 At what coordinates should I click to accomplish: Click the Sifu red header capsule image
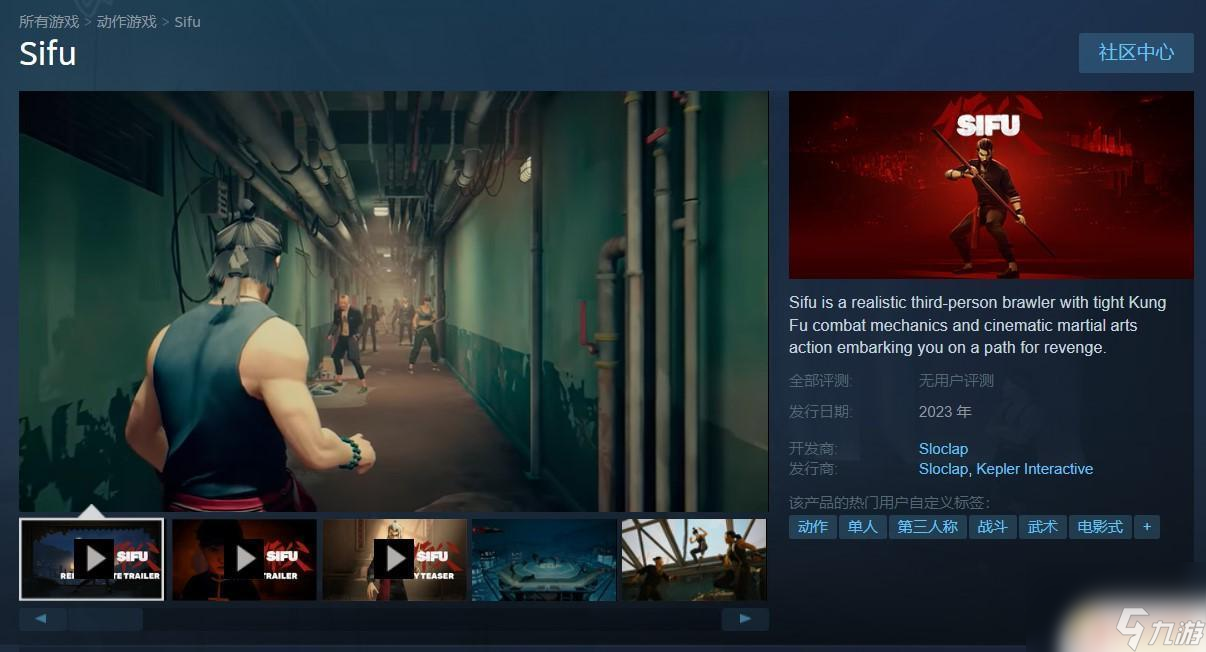click(991, 185)
